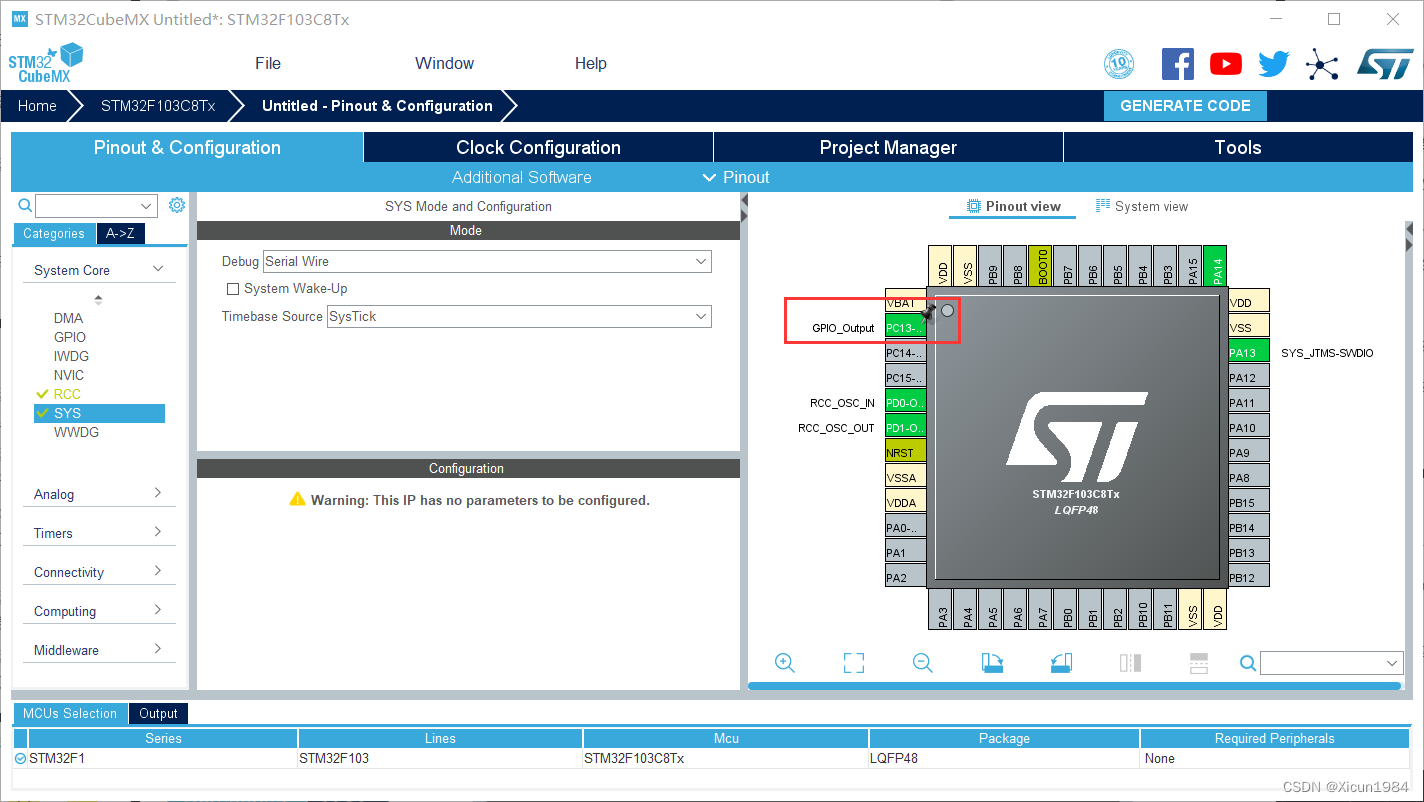Zoom out of the pinout view
1424x802 pixels.
pyautogui.click(x=923, y=663)
